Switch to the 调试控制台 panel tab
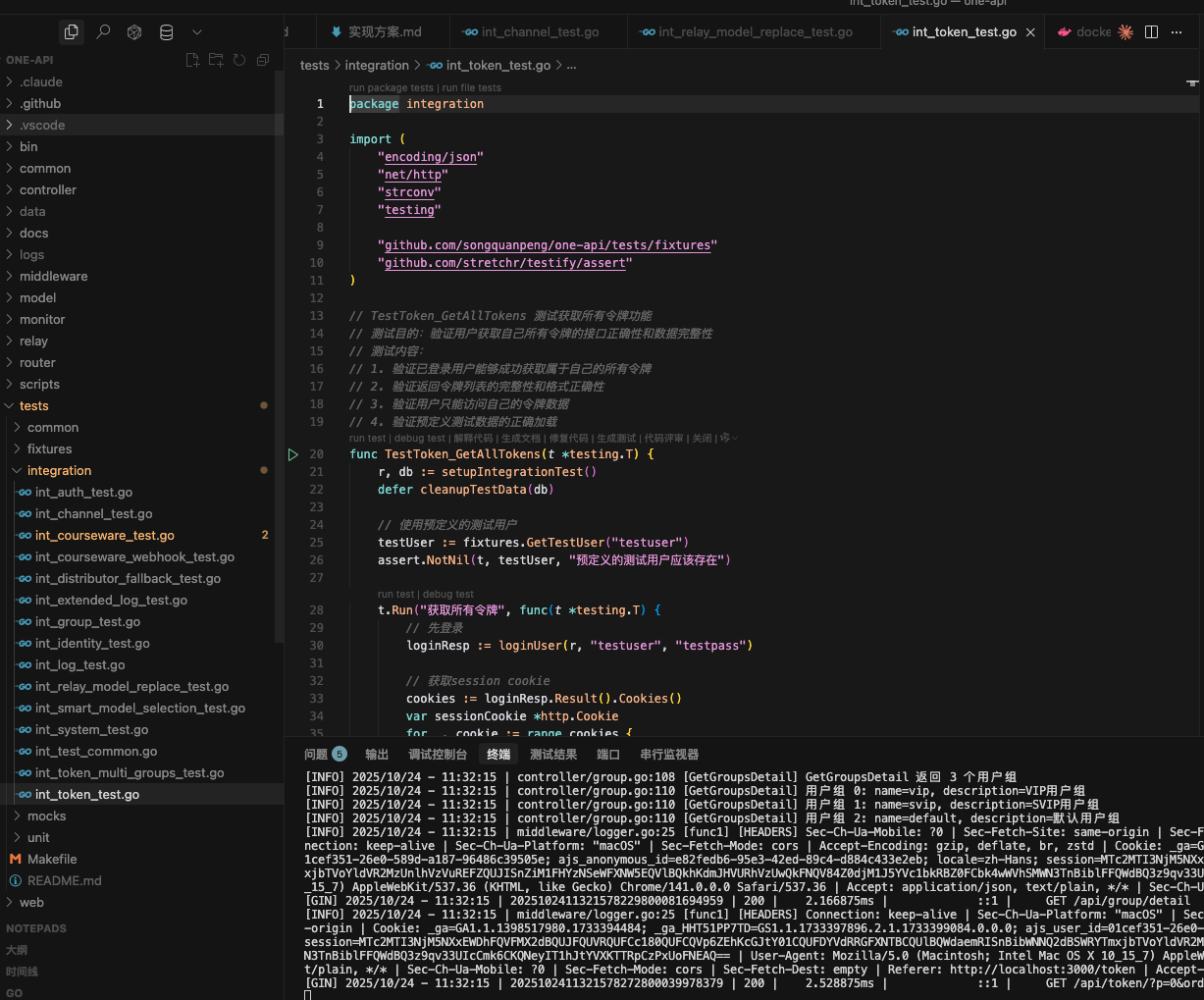The height and width of the screenshot is (1000, 1204). (x=438, y=755)
